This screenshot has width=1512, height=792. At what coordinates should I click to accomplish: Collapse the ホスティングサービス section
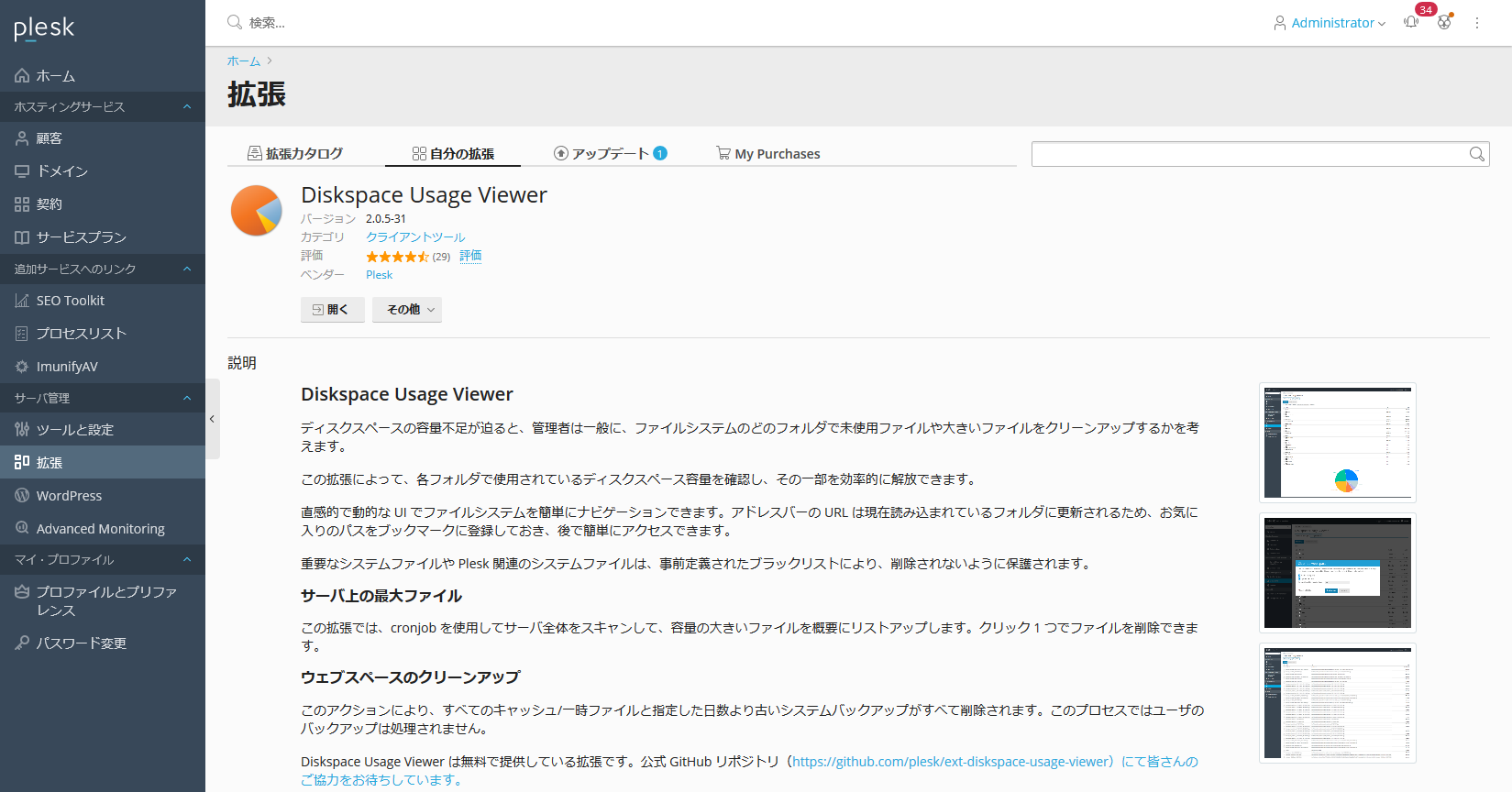187,106
